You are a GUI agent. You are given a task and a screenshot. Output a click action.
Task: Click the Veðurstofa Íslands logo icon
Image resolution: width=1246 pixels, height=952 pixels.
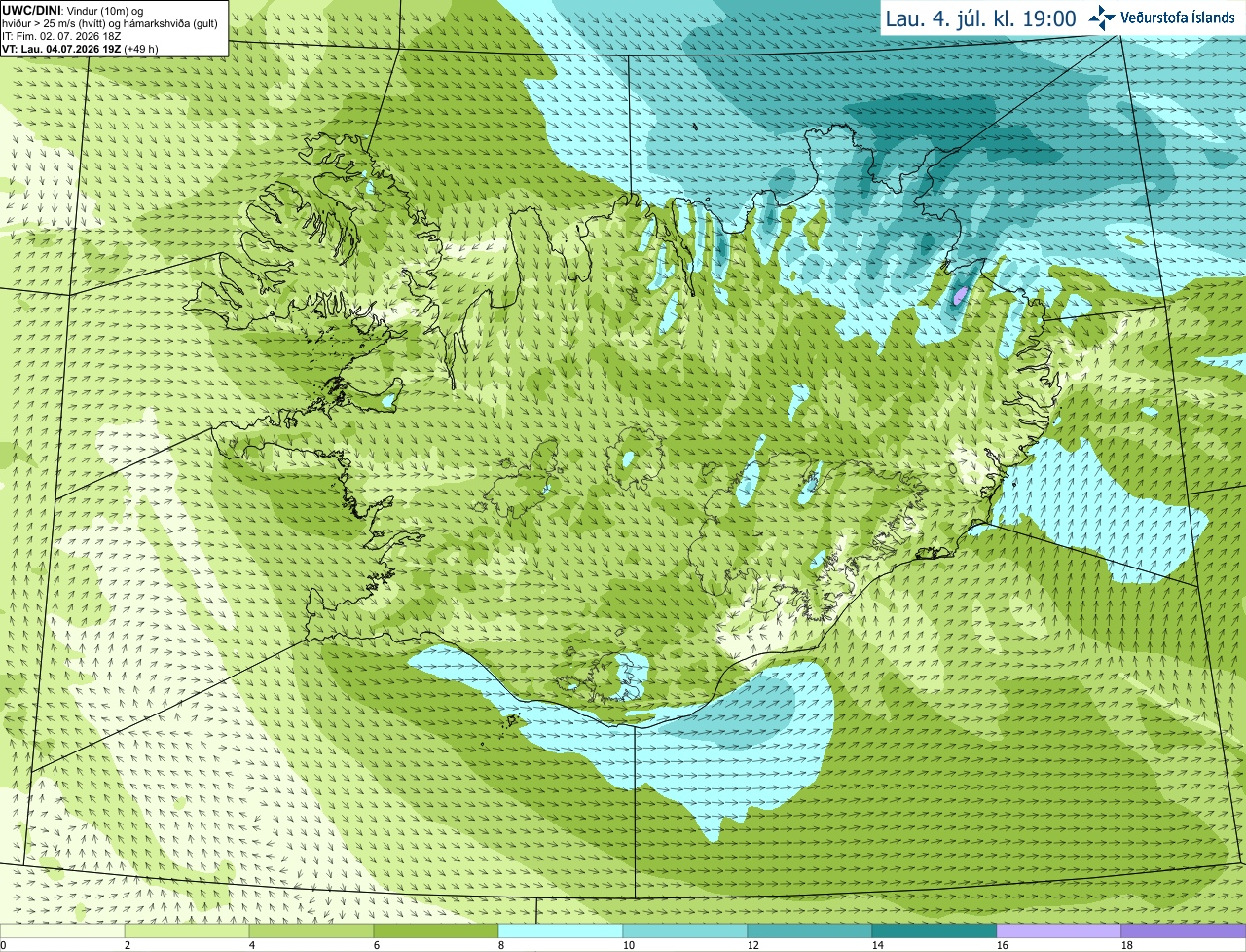pos(1102,18)
